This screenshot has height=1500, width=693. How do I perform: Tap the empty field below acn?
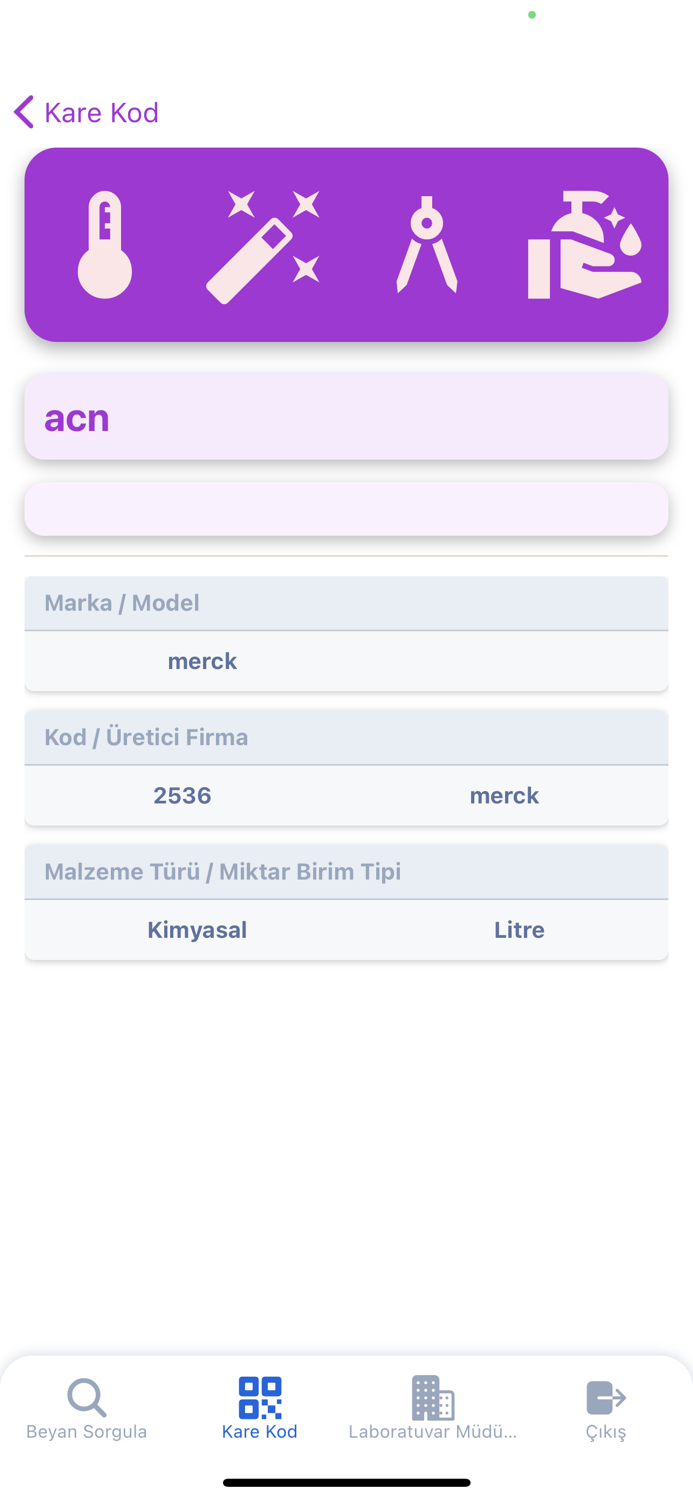(346, 509)
